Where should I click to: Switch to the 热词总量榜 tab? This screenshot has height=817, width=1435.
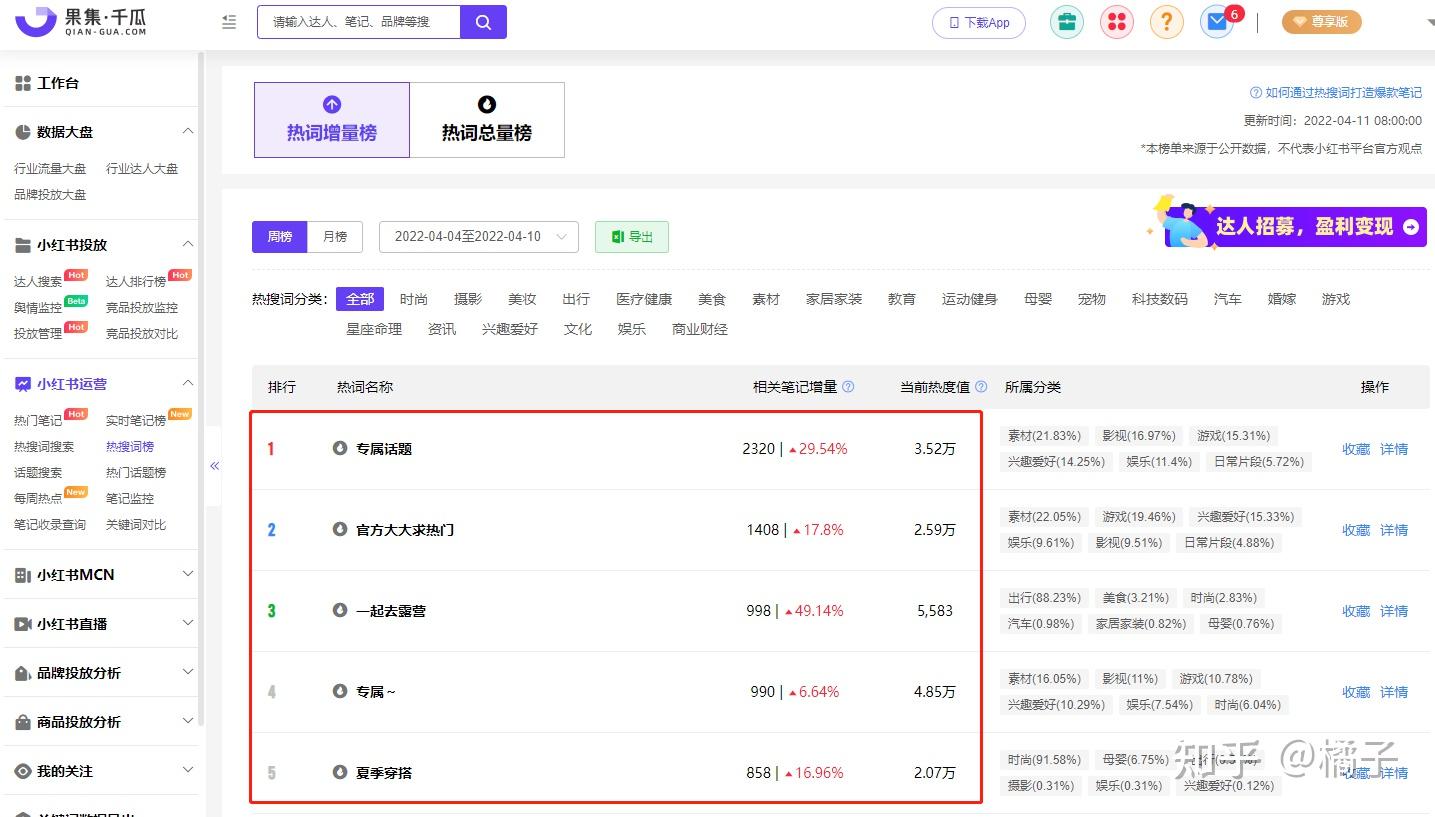point(487,120)
